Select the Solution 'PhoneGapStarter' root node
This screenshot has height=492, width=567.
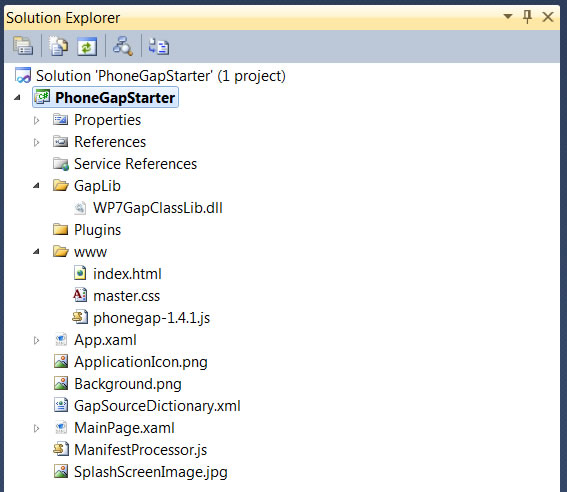[161, 76]
